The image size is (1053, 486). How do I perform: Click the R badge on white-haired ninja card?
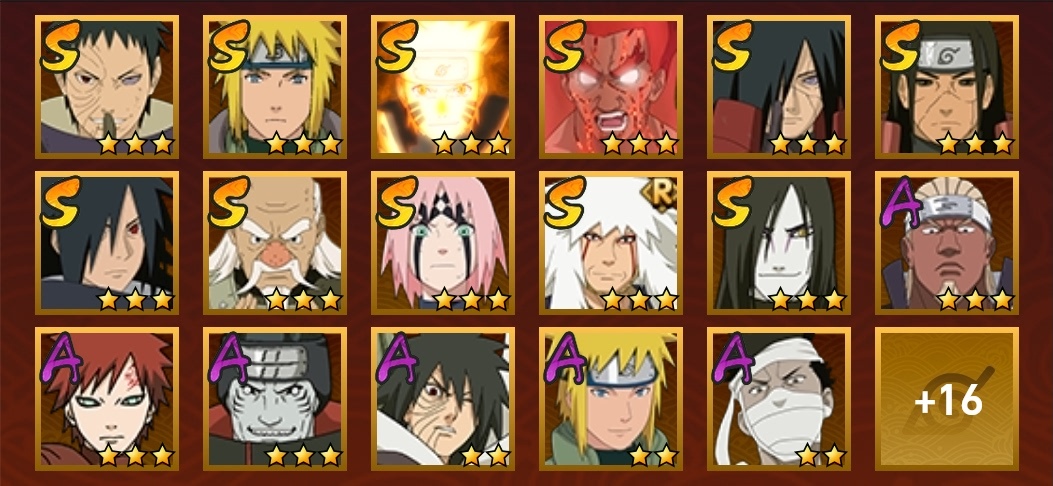658,195
